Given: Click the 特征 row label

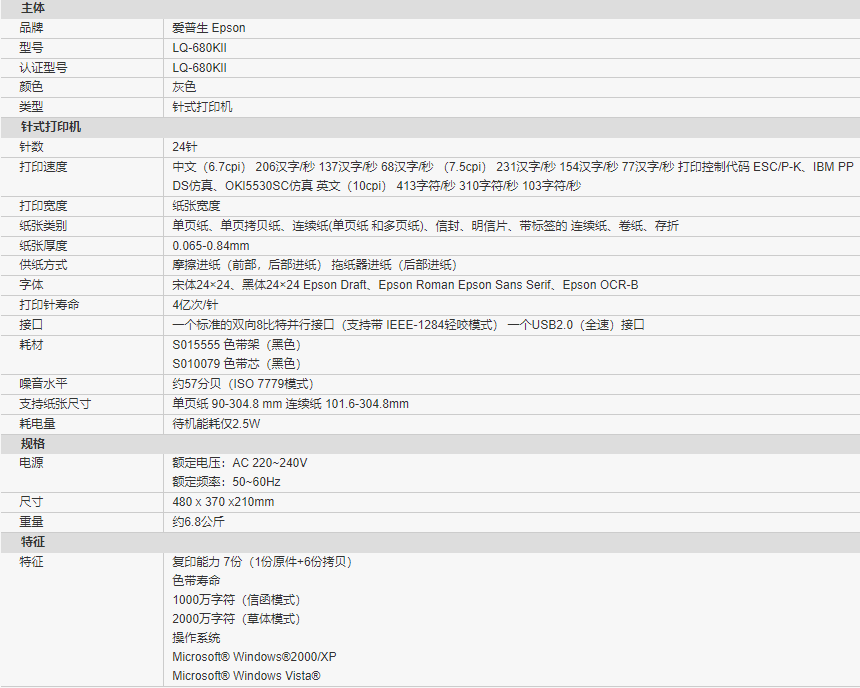Looking at the screenshot, I should (x=31, y=562).
